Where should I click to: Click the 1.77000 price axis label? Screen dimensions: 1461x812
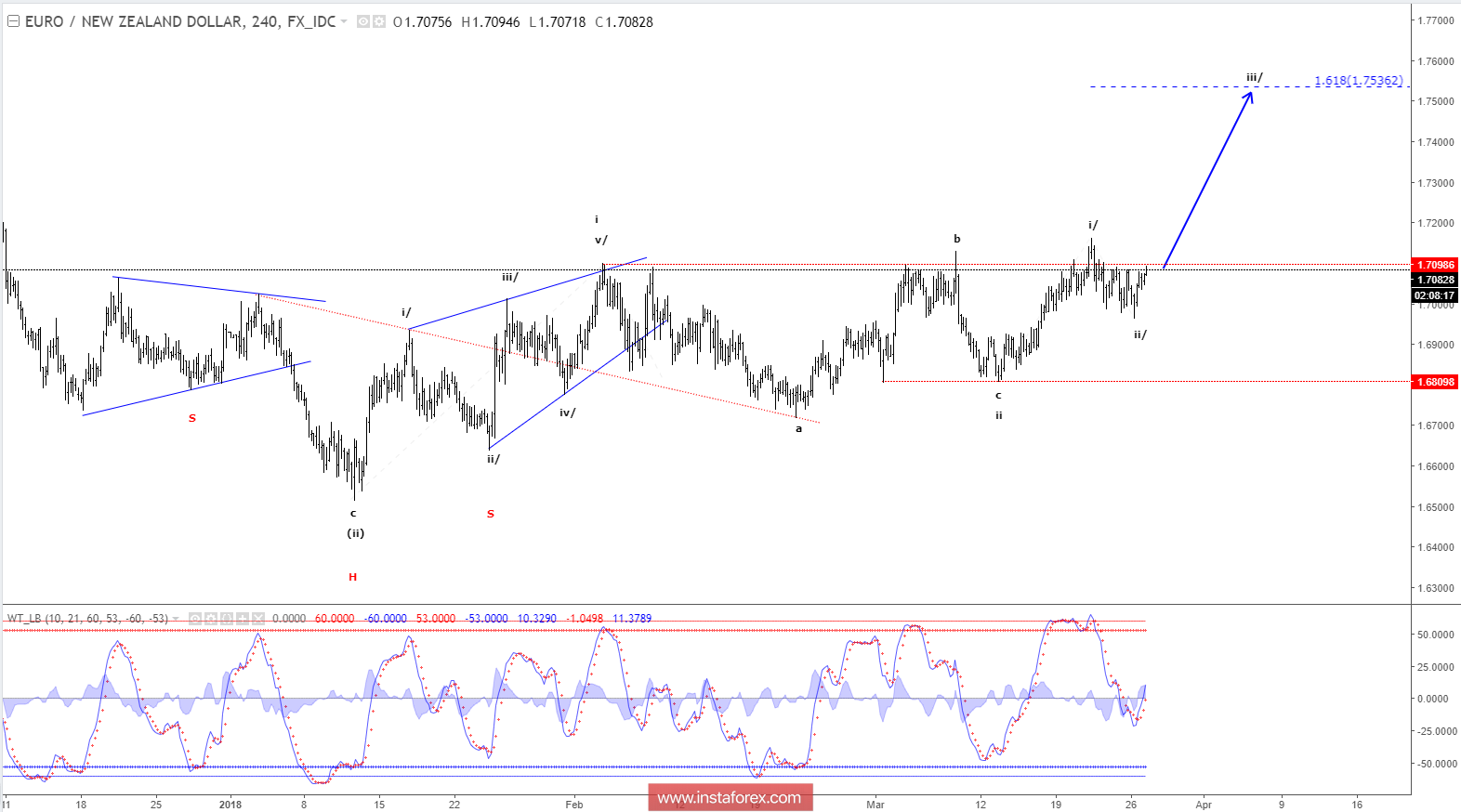(1436, 20)
